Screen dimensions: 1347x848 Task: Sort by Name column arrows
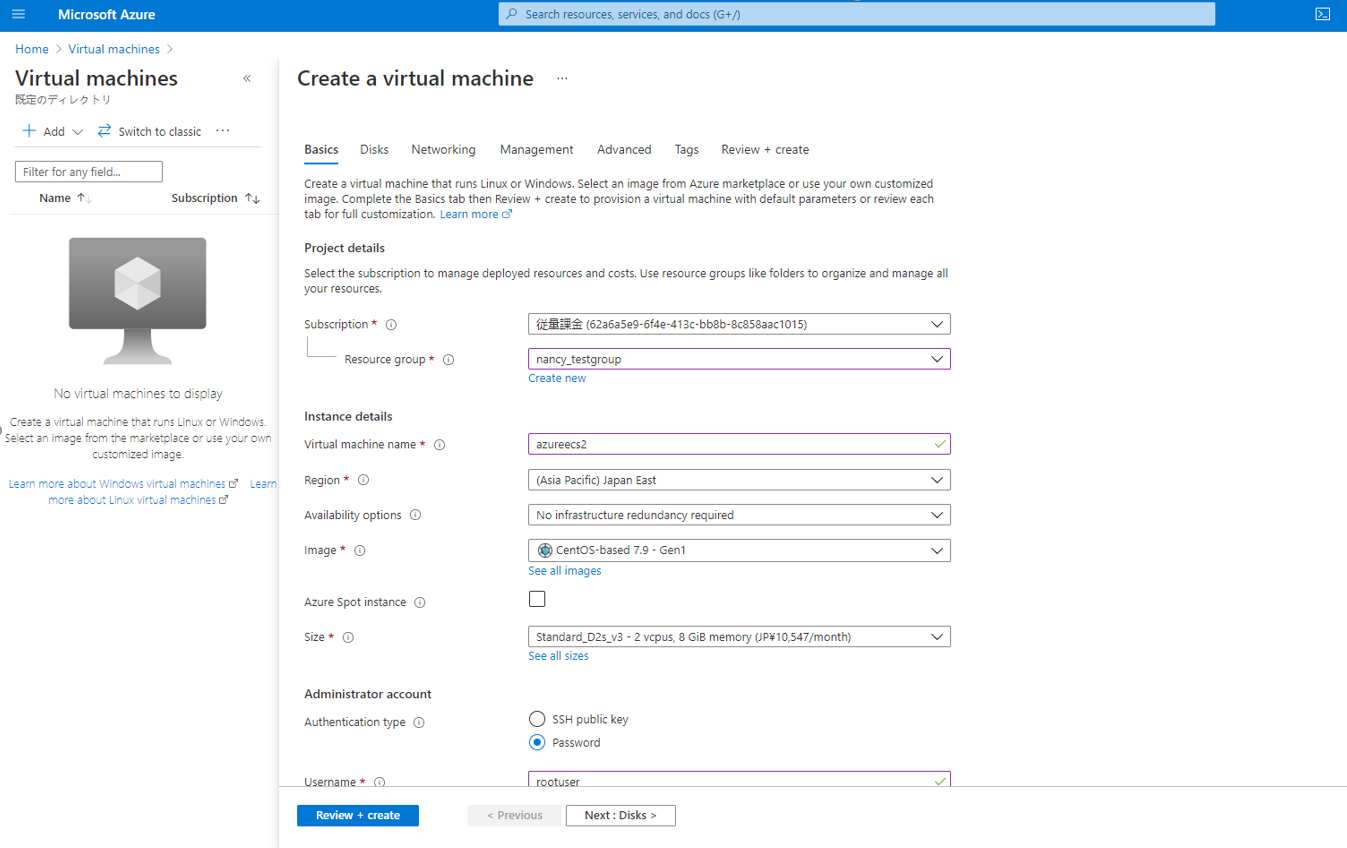coord(84,198)
